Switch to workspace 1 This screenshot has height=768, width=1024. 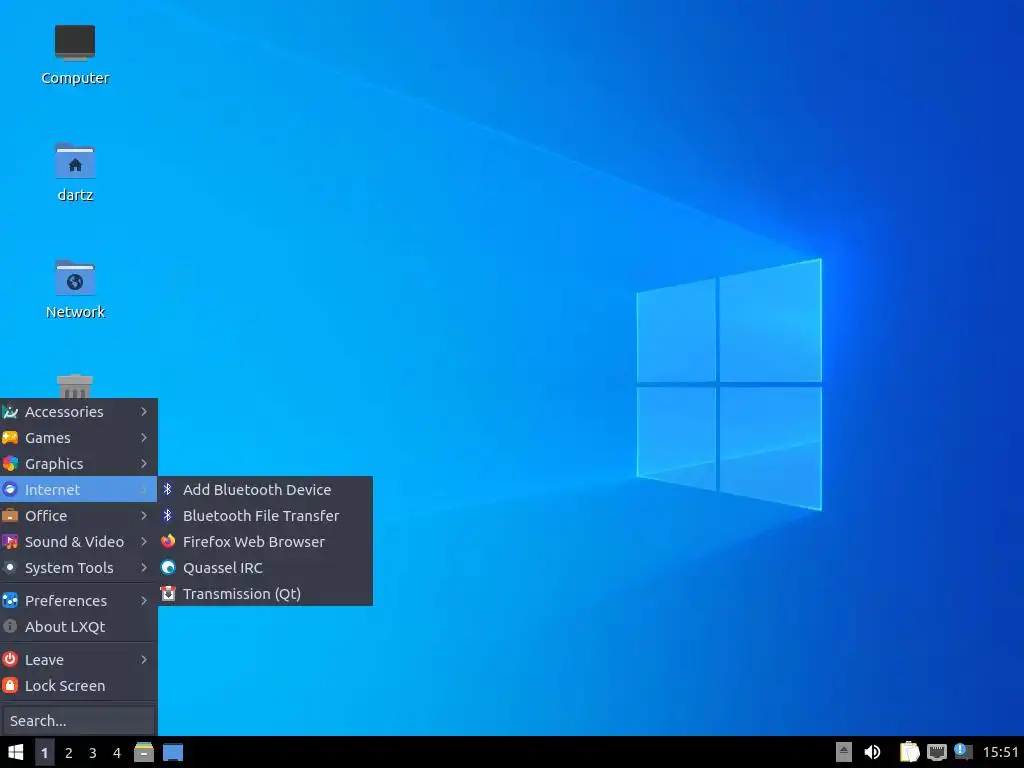(44, 752)
